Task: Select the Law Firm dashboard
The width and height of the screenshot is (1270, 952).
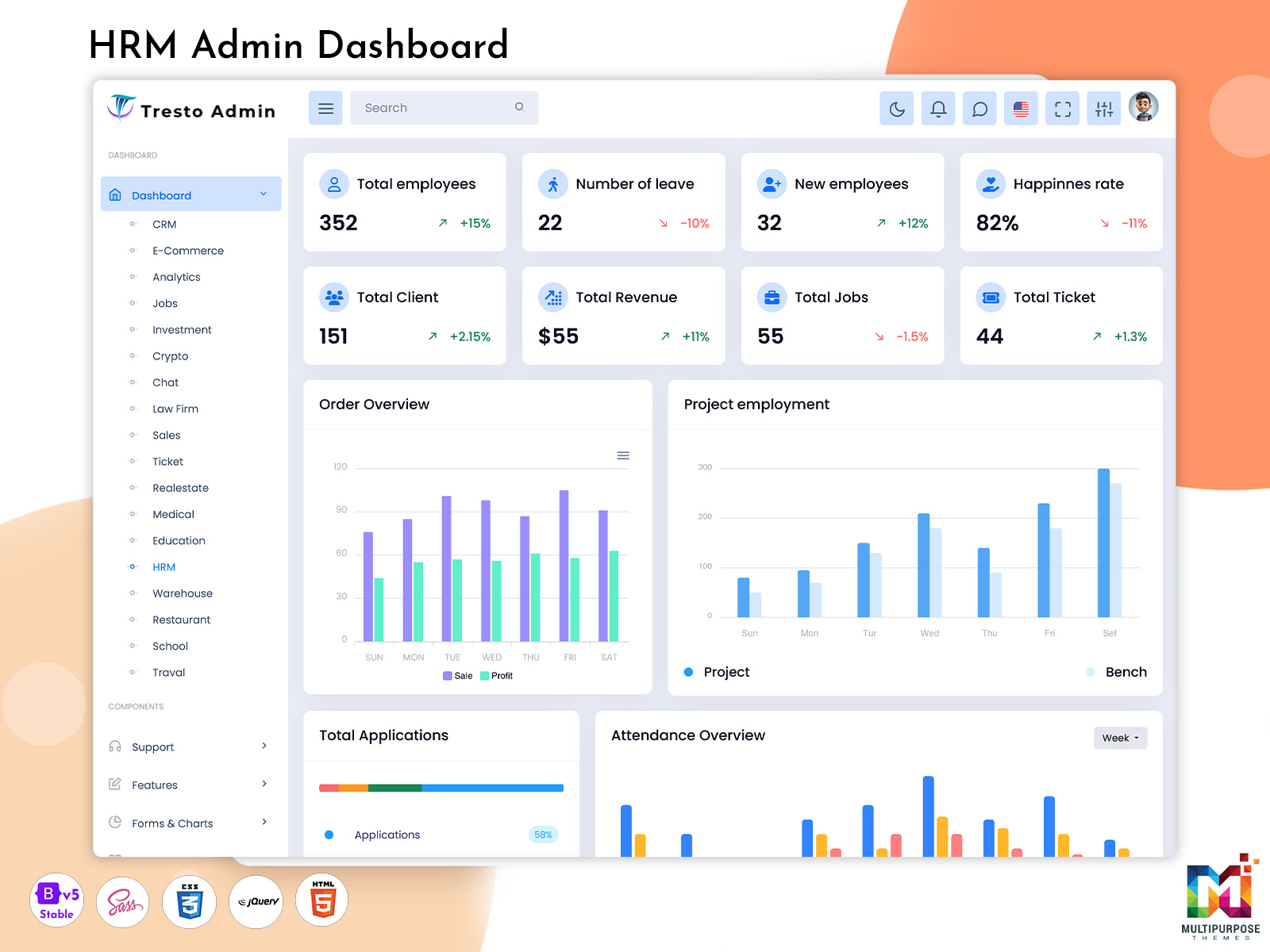Action: point(175,409)
